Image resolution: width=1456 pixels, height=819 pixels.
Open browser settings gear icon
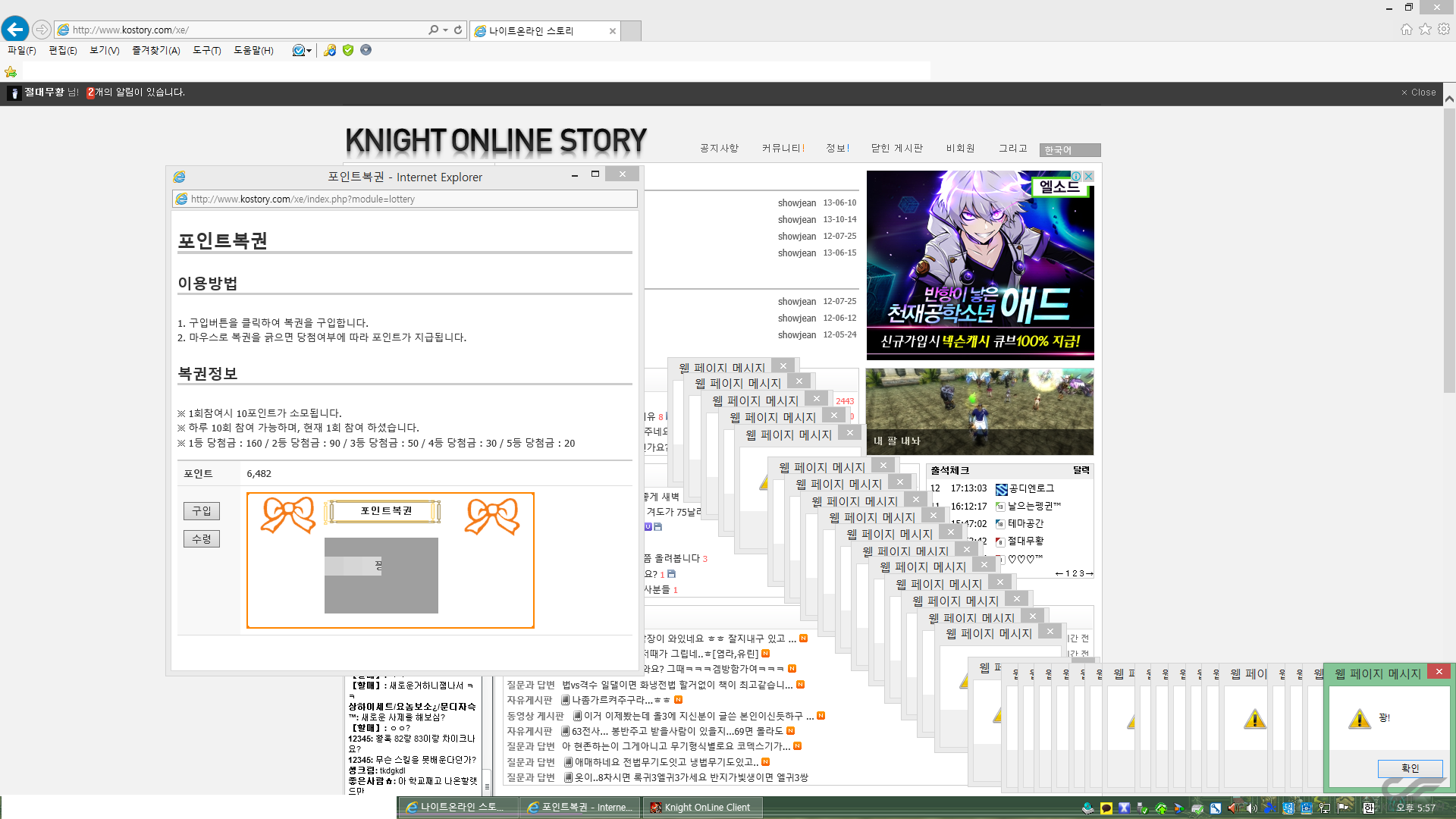1444,29
